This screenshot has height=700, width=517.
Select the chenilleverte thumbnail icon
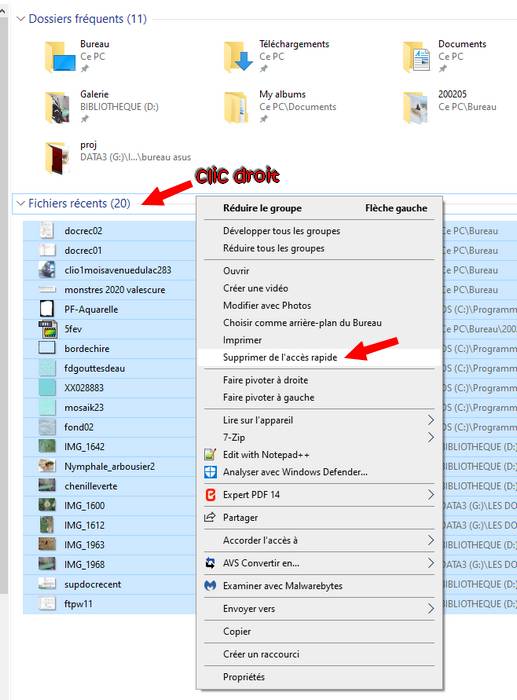click(x=47, y=486)
